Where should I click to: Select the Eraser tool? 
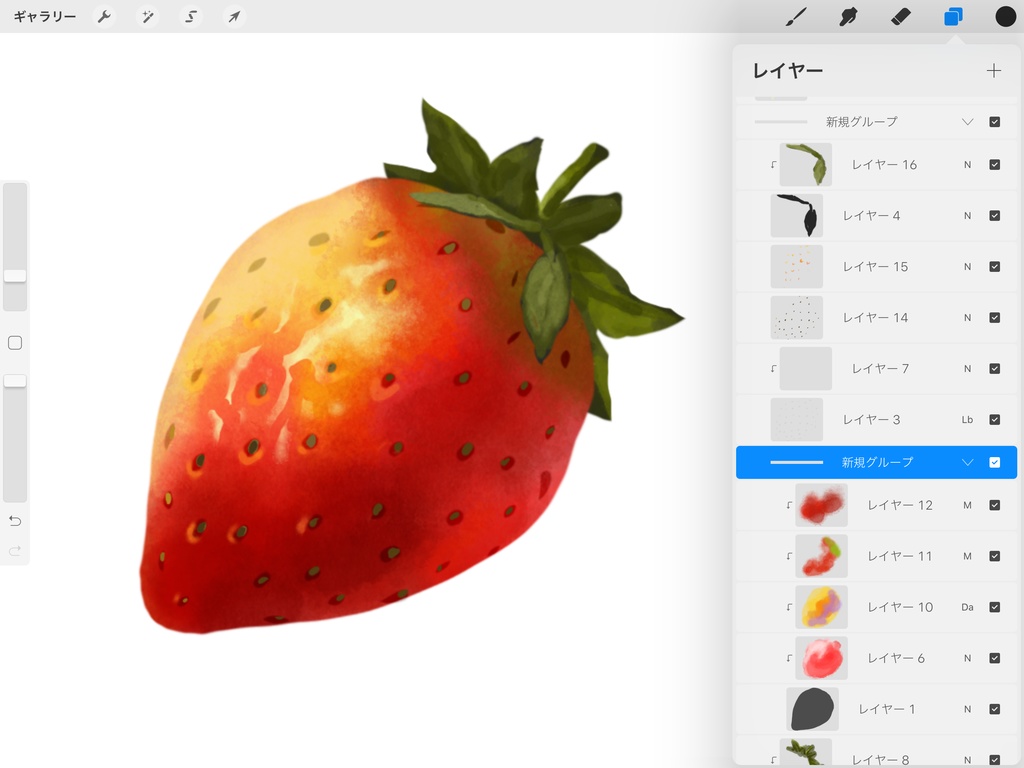tap(901, 17)
